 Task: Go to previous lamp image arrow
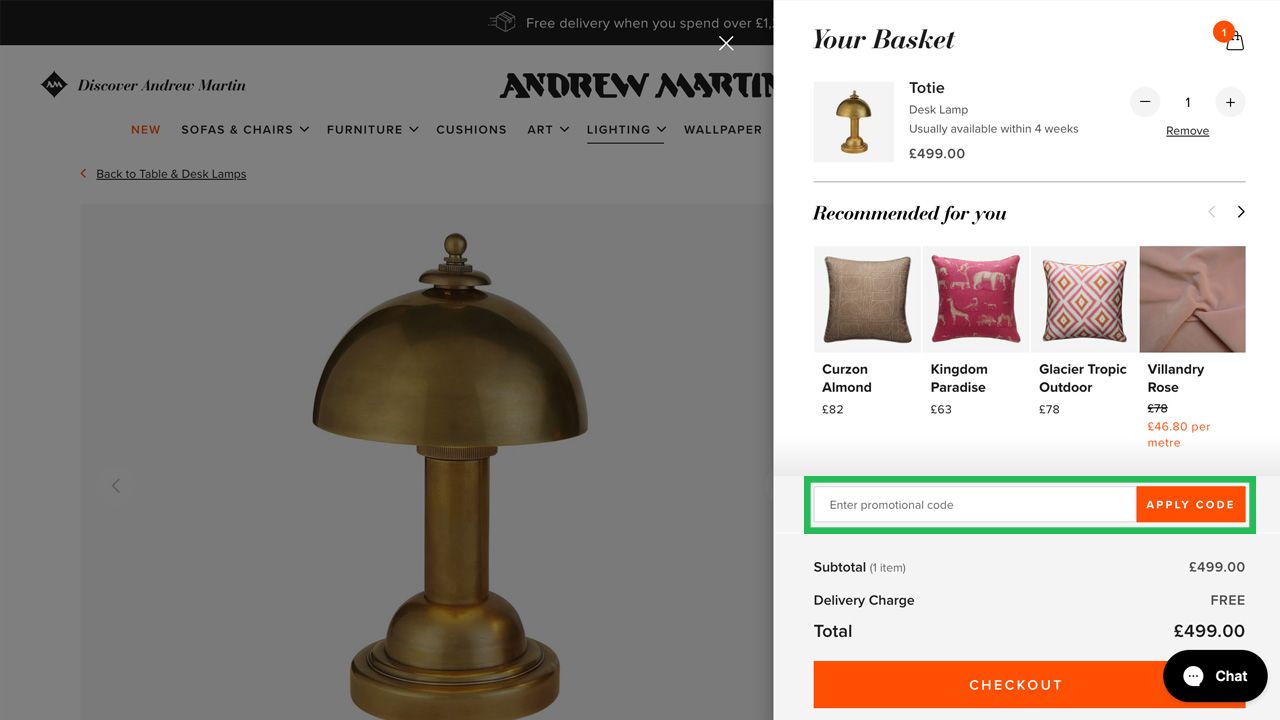(x=116, y=486)
